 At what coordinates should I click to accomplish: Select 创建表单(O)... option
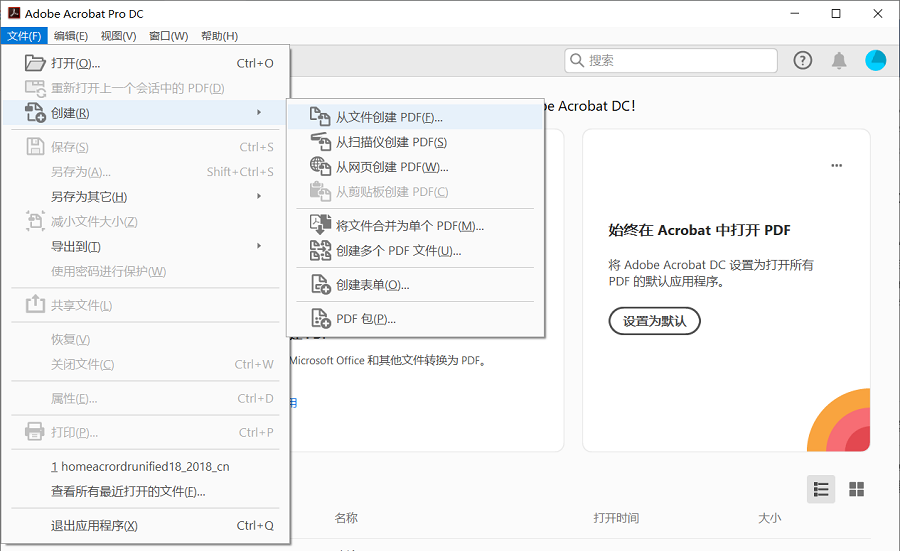click(415, 285)
